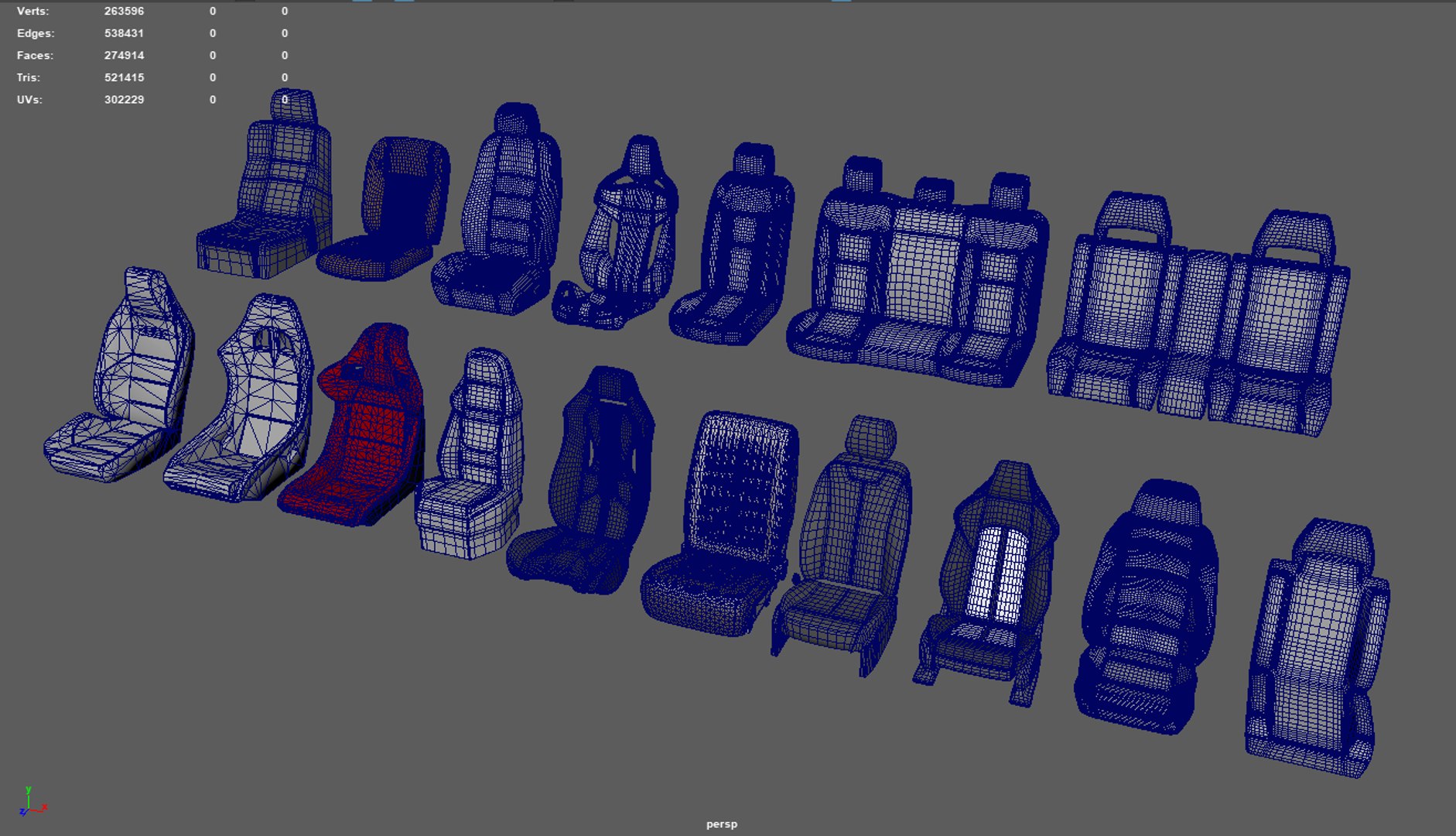Select the rear bench seat with three headrests
Viewport: 1456px width, 836px height.
918,271
